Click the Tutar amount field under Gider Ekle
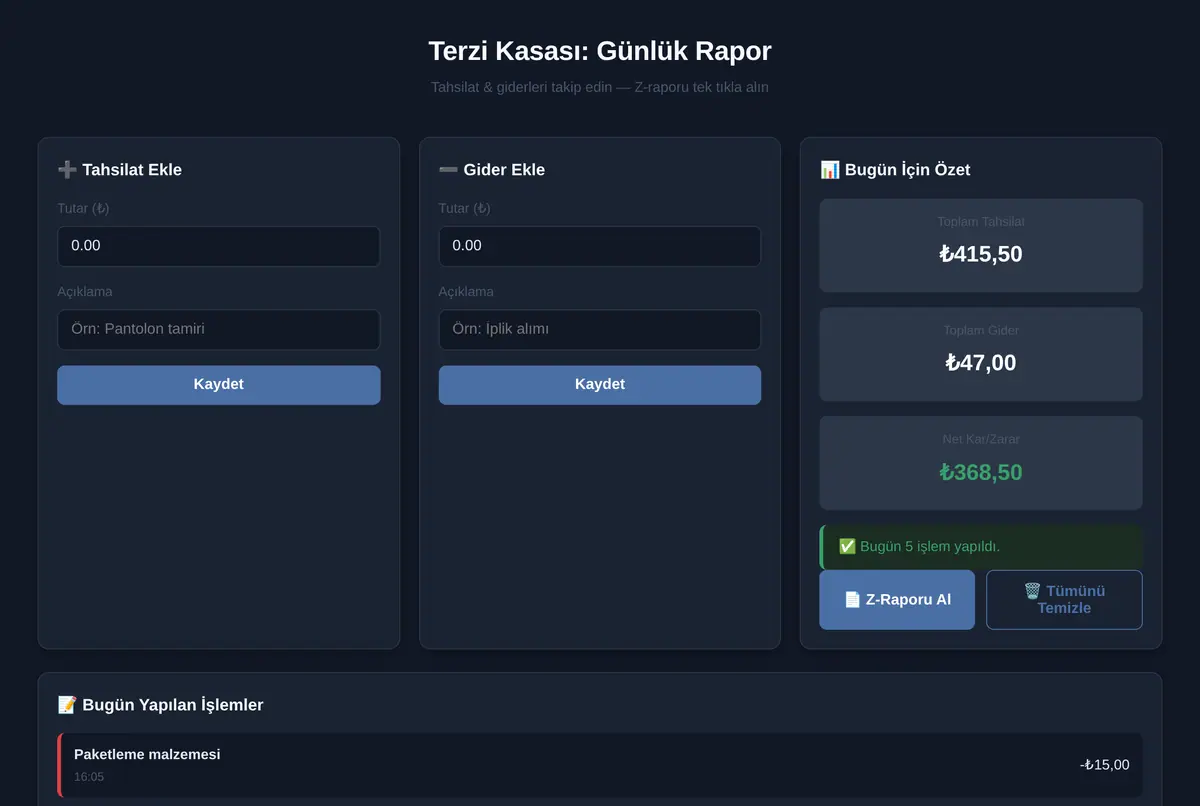The width and height of the screenshot is (1200, 806). [x=599, y=246]
